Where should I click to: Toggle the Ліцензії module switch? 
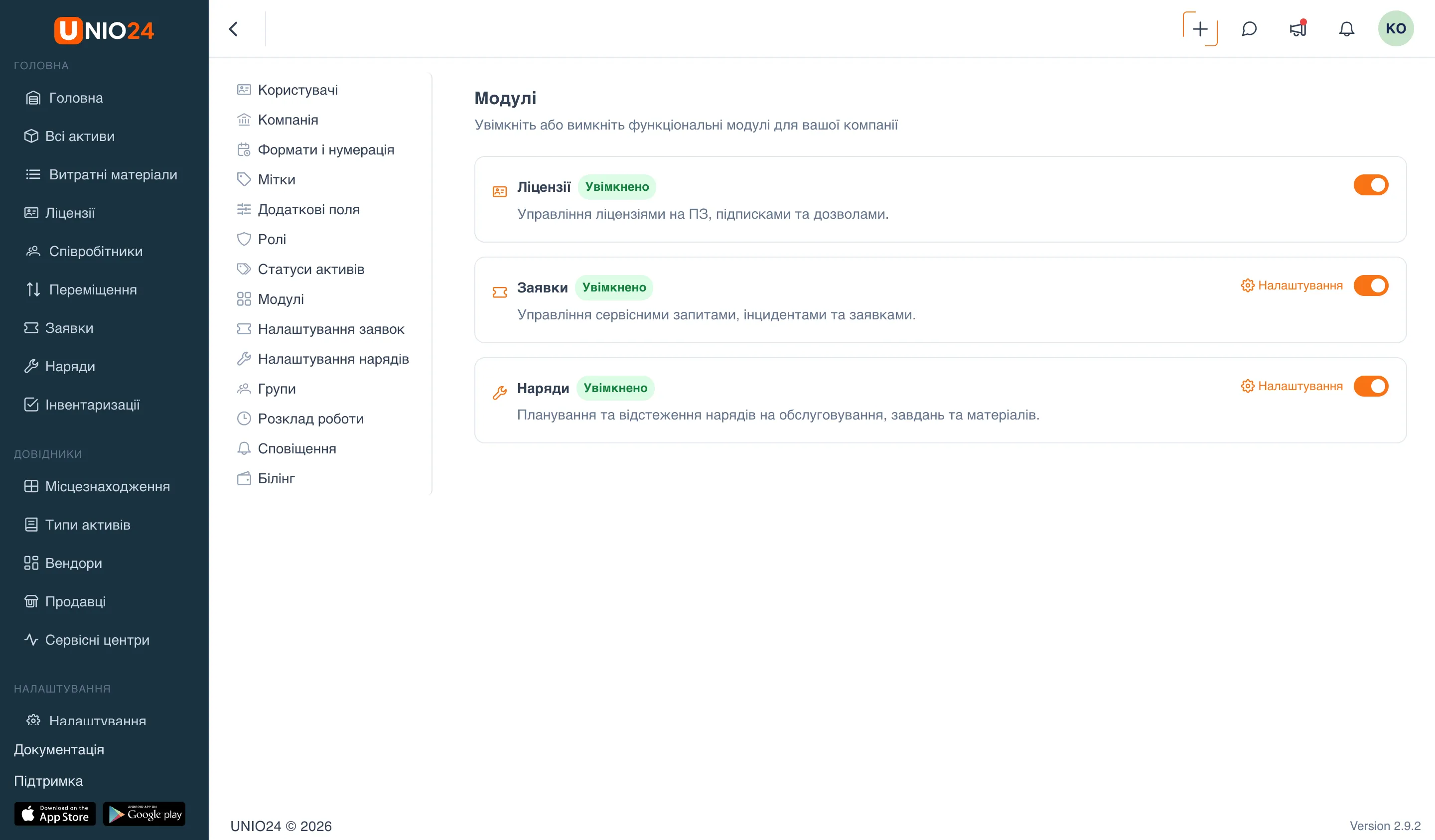pos(1371,185)
